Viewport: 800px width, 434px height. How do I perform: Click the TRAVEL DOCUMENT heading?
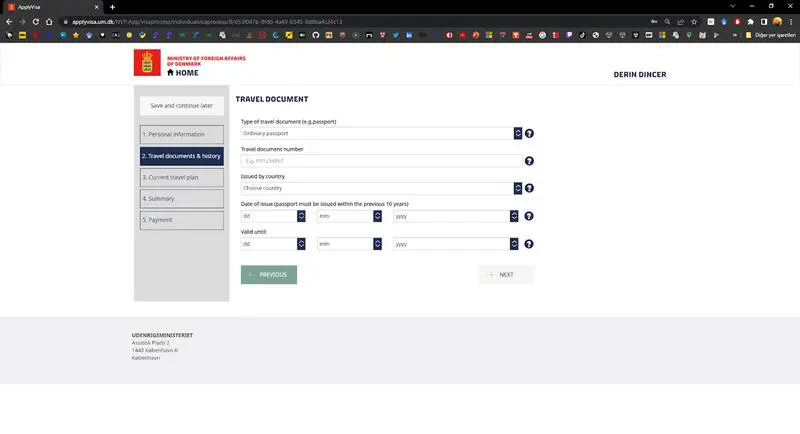coord(272,99)
